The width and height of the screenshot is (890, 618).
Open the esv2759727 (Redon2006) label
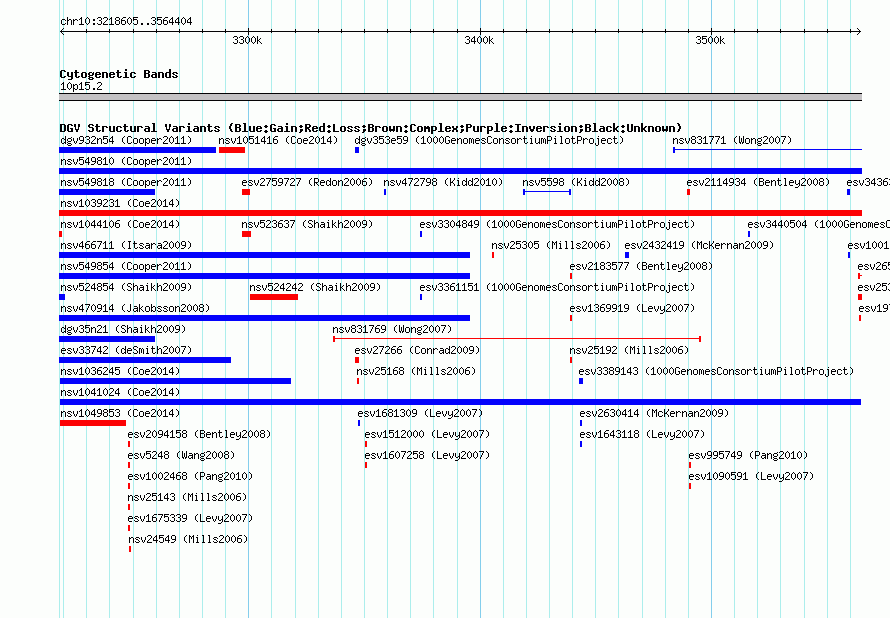pyautogui.click(x=307, y=182)
